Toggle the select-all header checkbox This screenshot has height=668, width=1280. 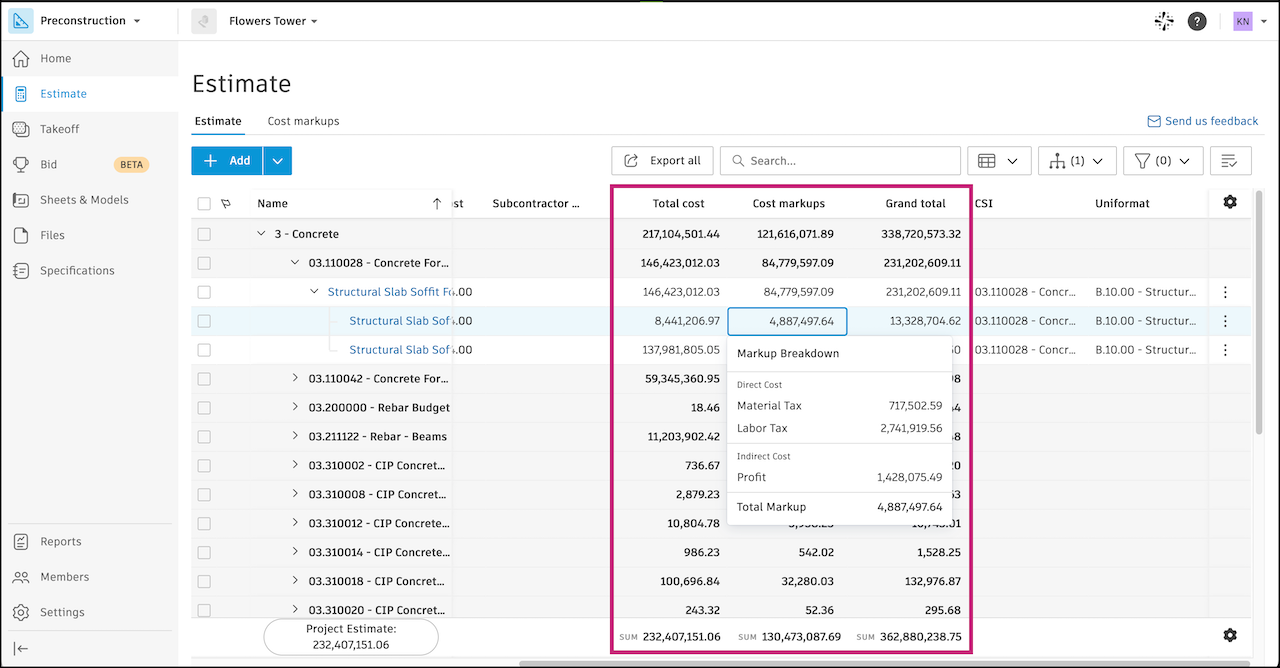204,204
